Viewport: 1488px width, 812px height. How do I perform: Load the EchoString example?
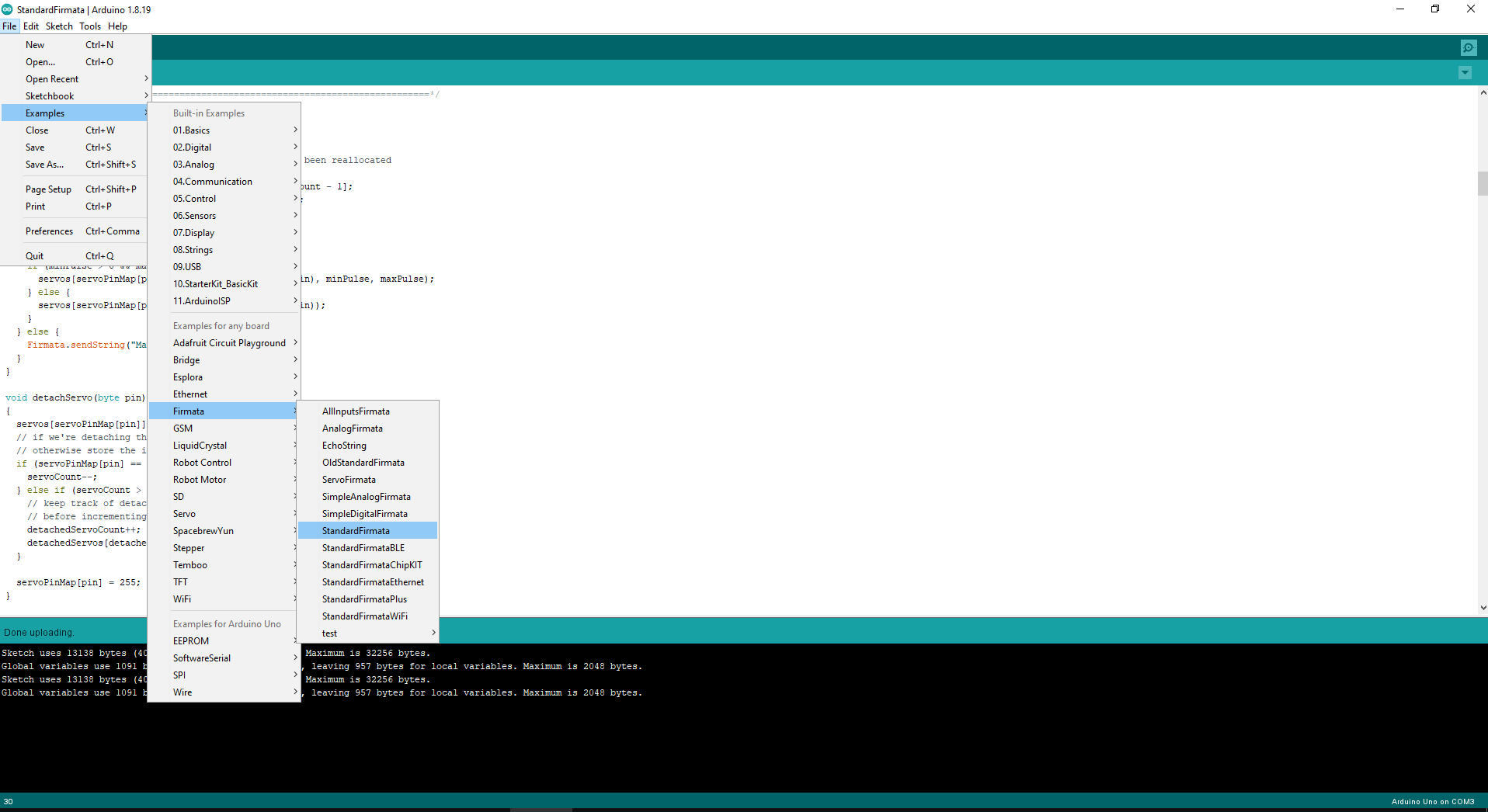[368, 446]
